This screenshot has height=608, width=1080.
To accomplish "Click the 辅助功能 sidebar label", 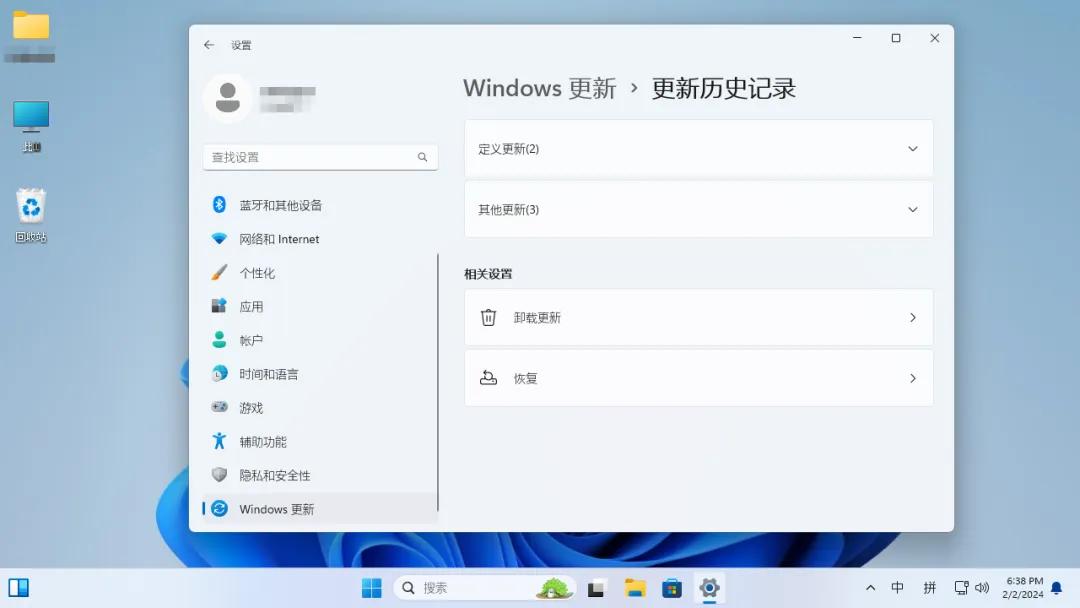I will point(263,441).
